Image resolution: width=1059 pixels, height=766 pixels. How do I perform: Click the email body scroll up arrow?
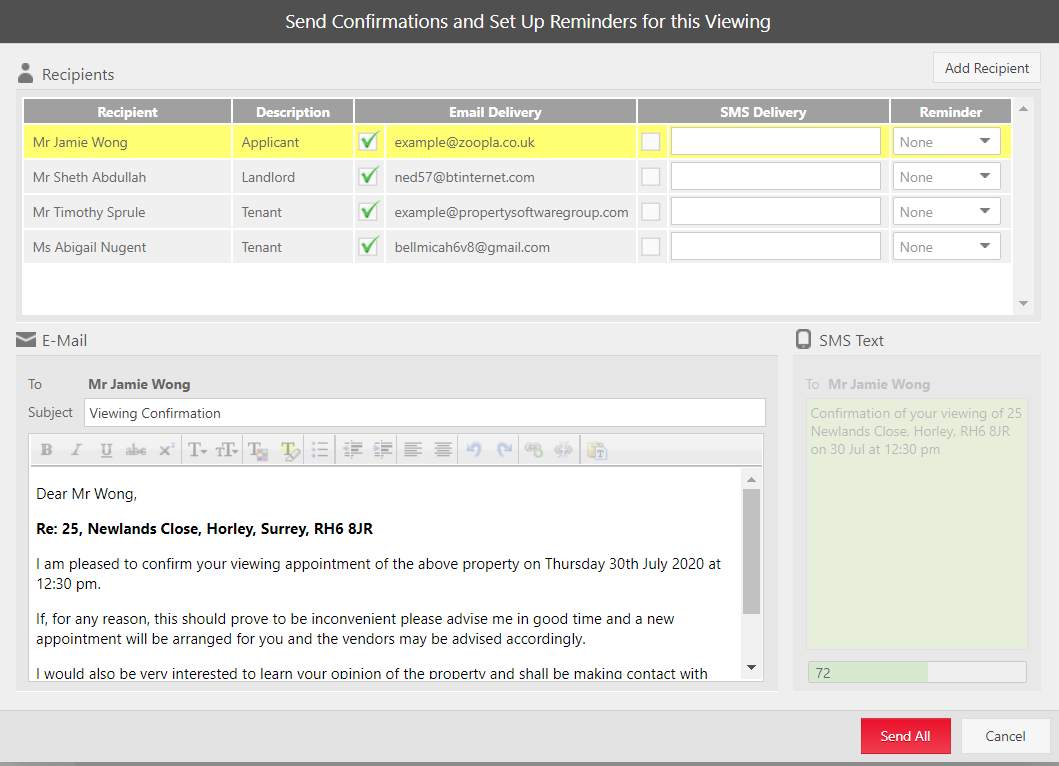pos(752,480)
